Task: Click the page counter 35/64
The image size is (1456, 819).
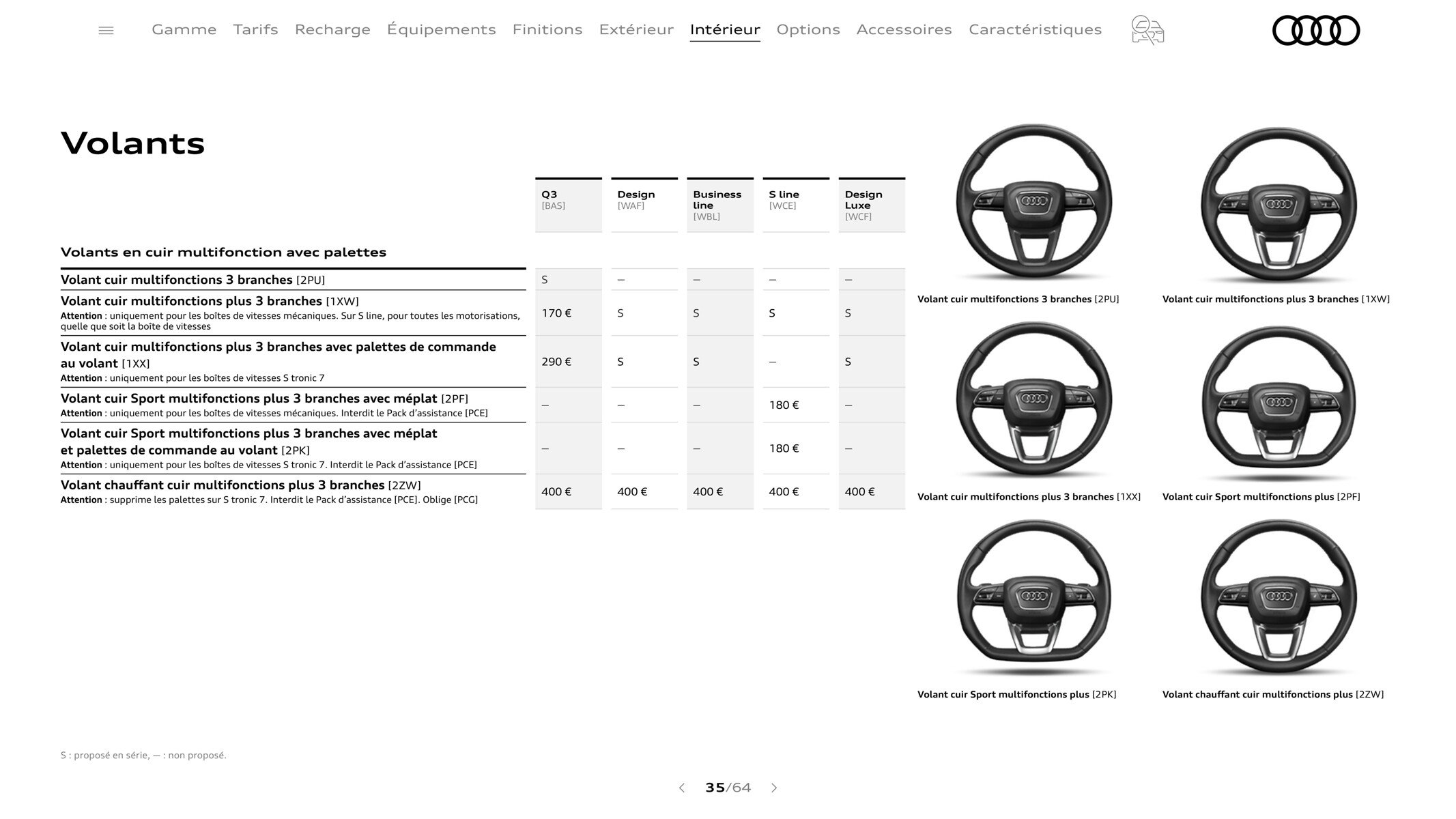Action: (728, 788)
